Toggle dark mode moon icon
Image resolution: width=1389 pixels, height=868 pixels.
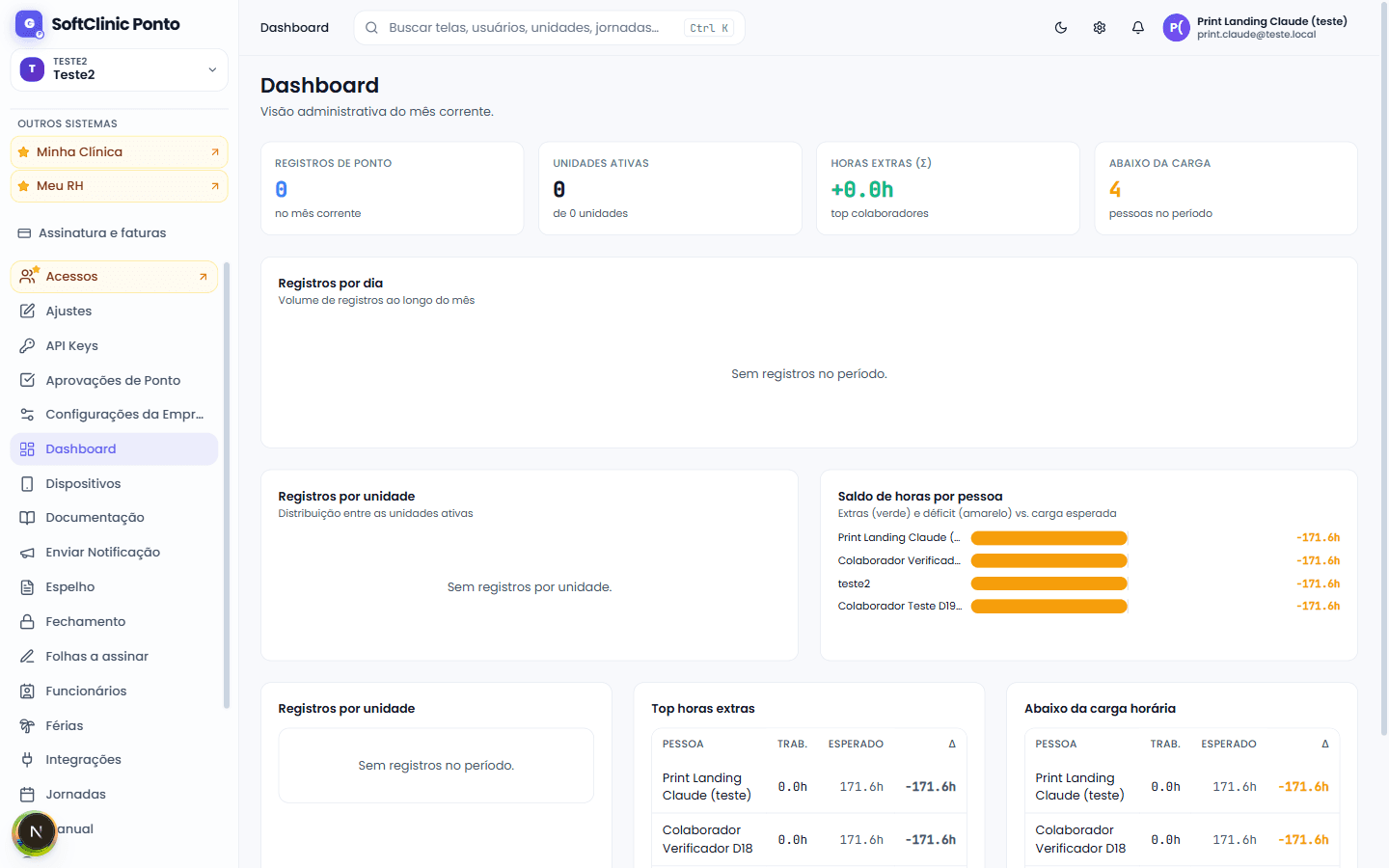(1061, 28)
